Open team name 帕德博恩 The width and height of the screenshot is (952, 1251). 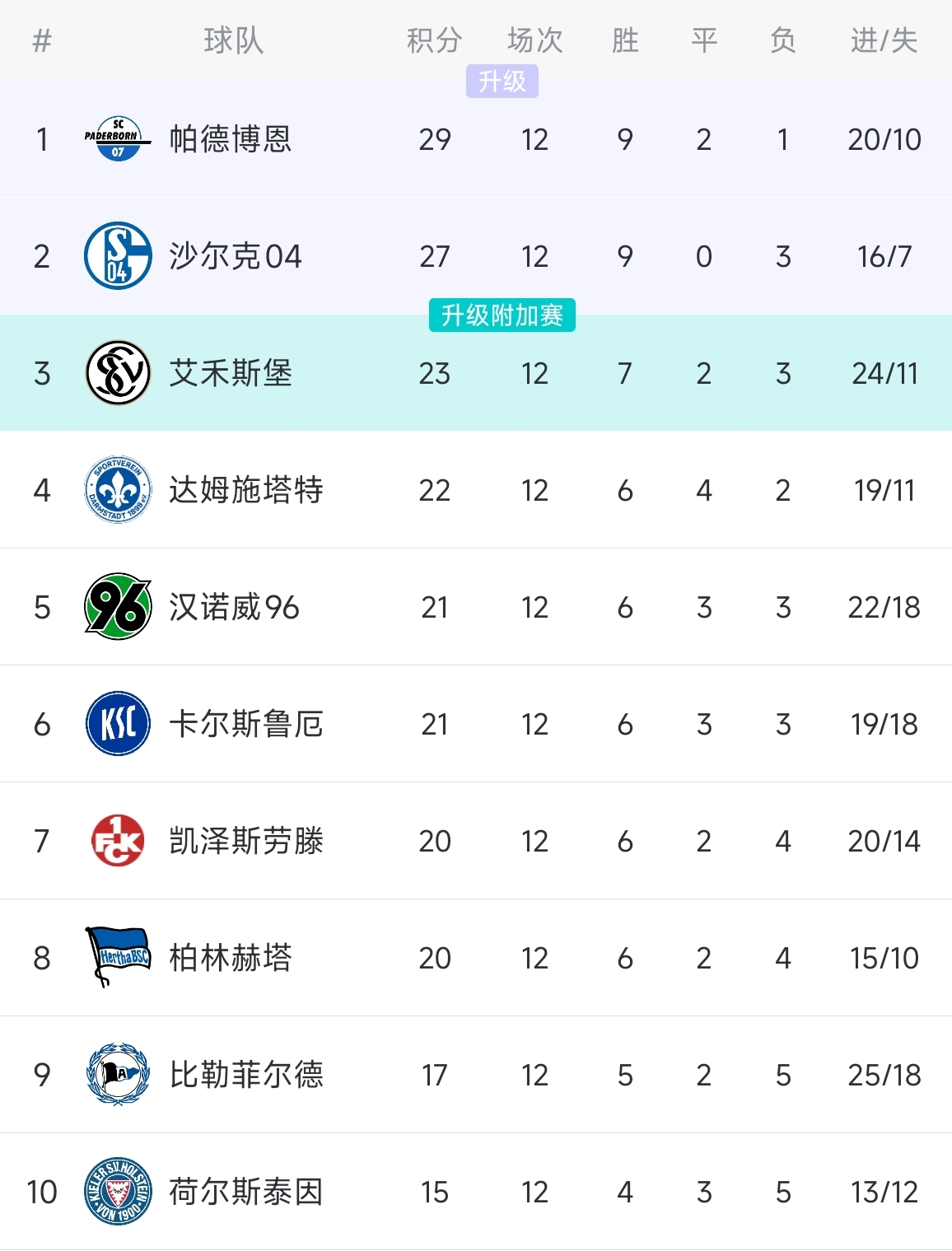231,139
